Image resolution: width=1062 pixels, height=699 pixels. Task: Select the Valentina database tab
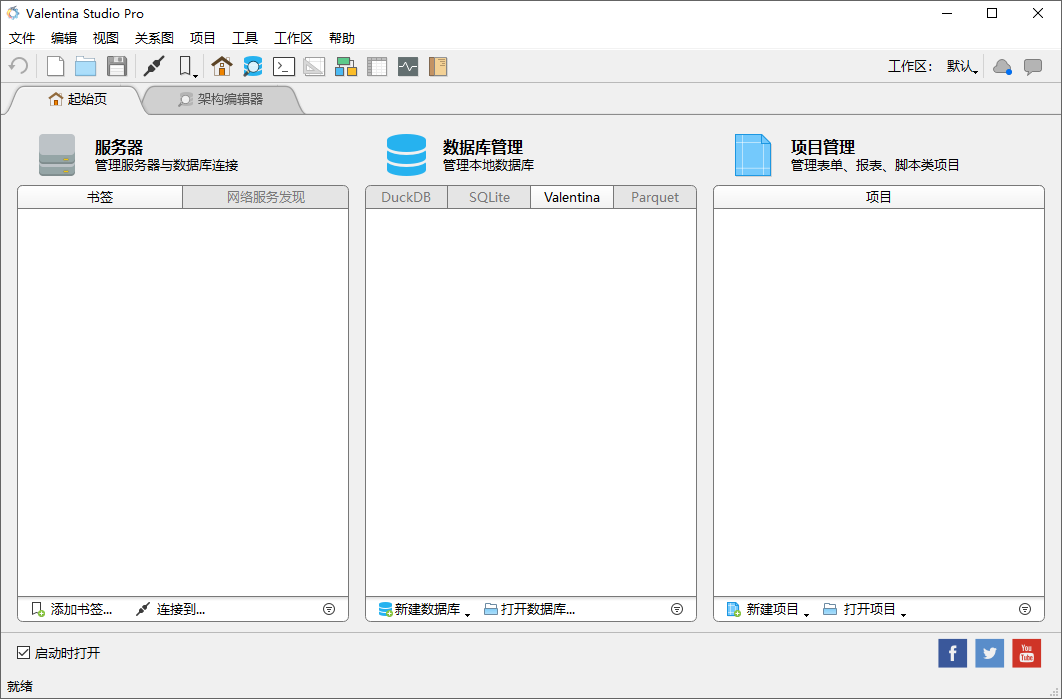(572, 197)
